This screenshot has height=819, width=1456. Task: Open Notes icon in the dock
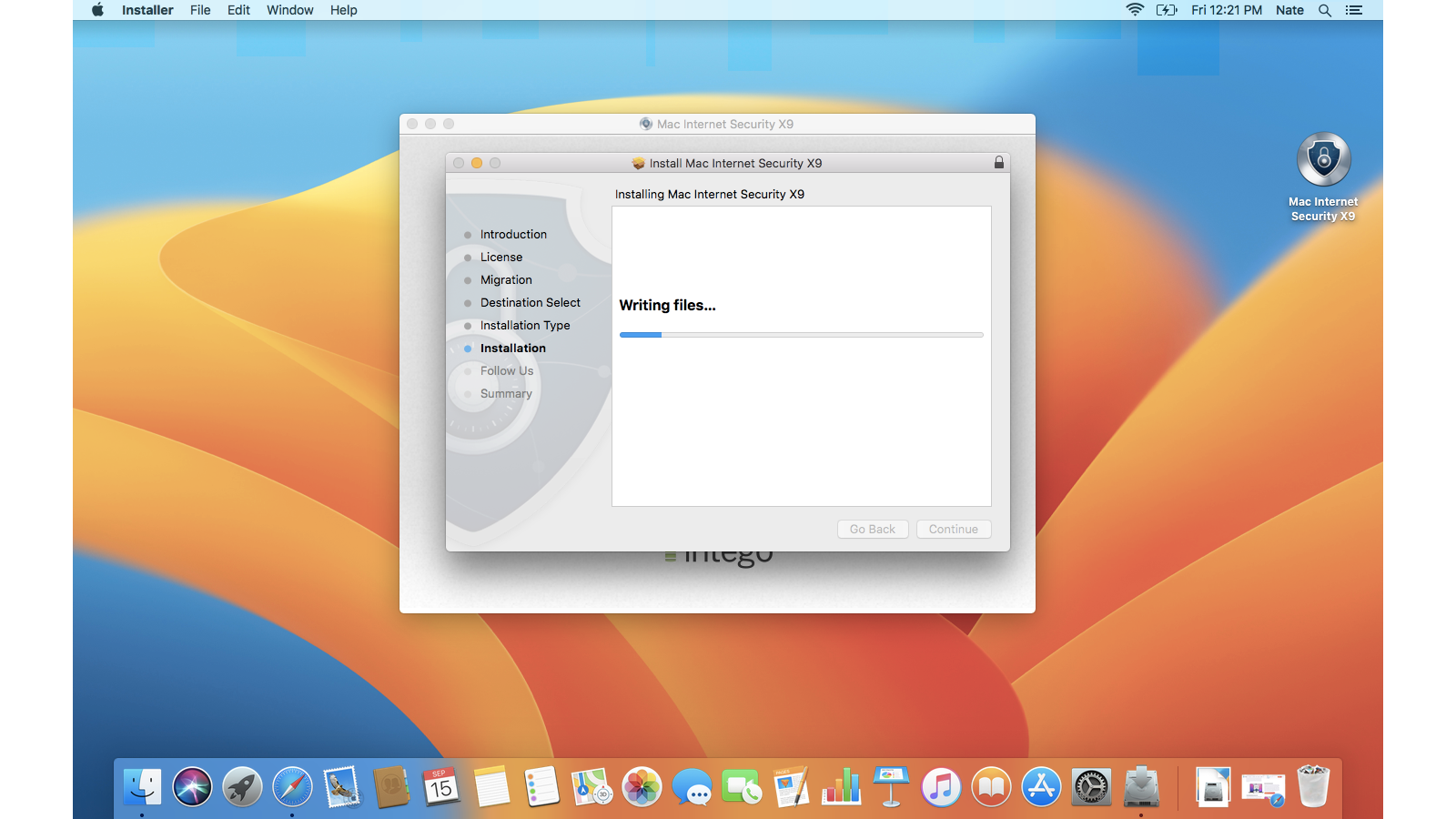tap(491, 787)
